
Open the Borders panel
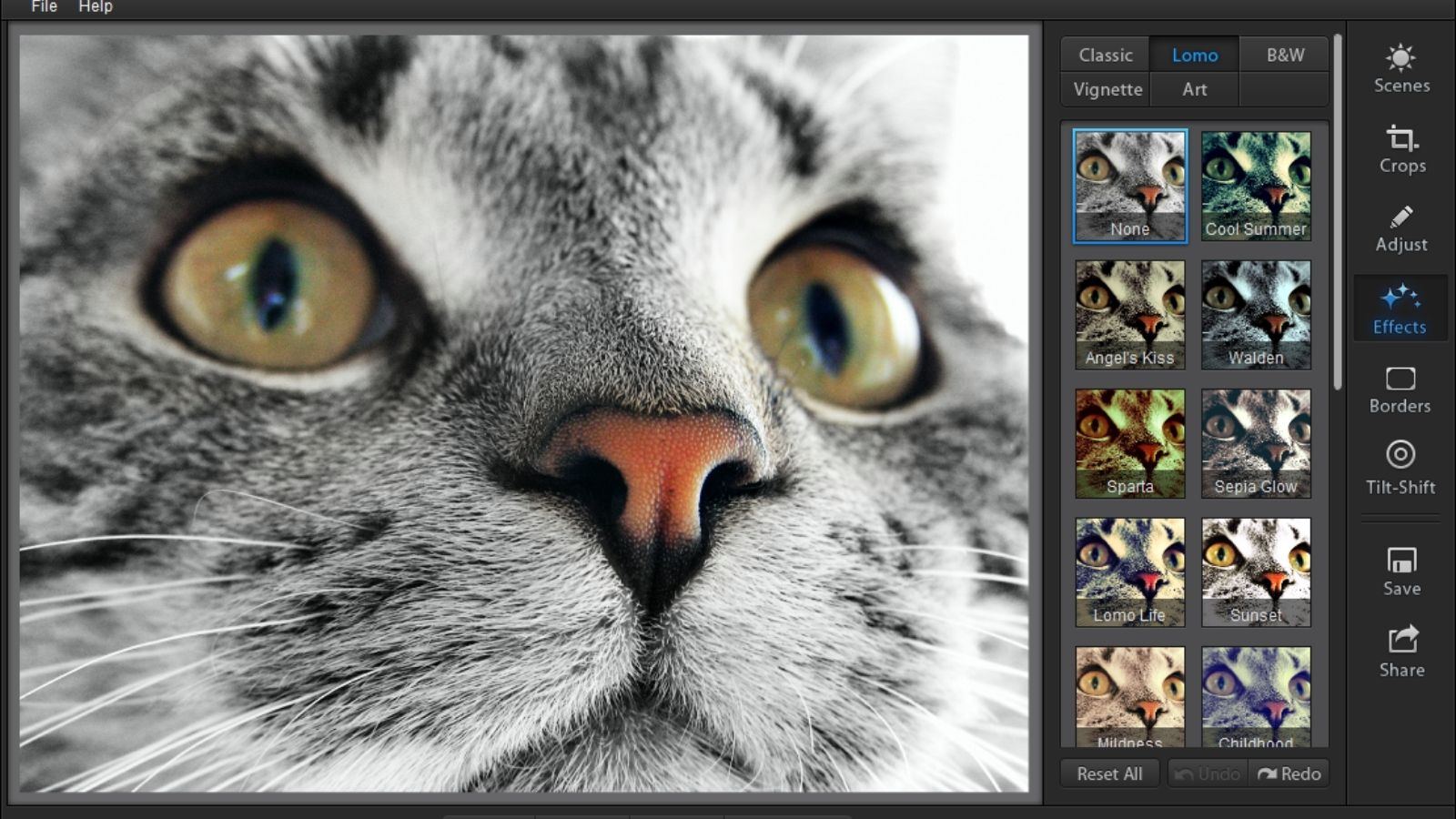(x=1400, y=389)
